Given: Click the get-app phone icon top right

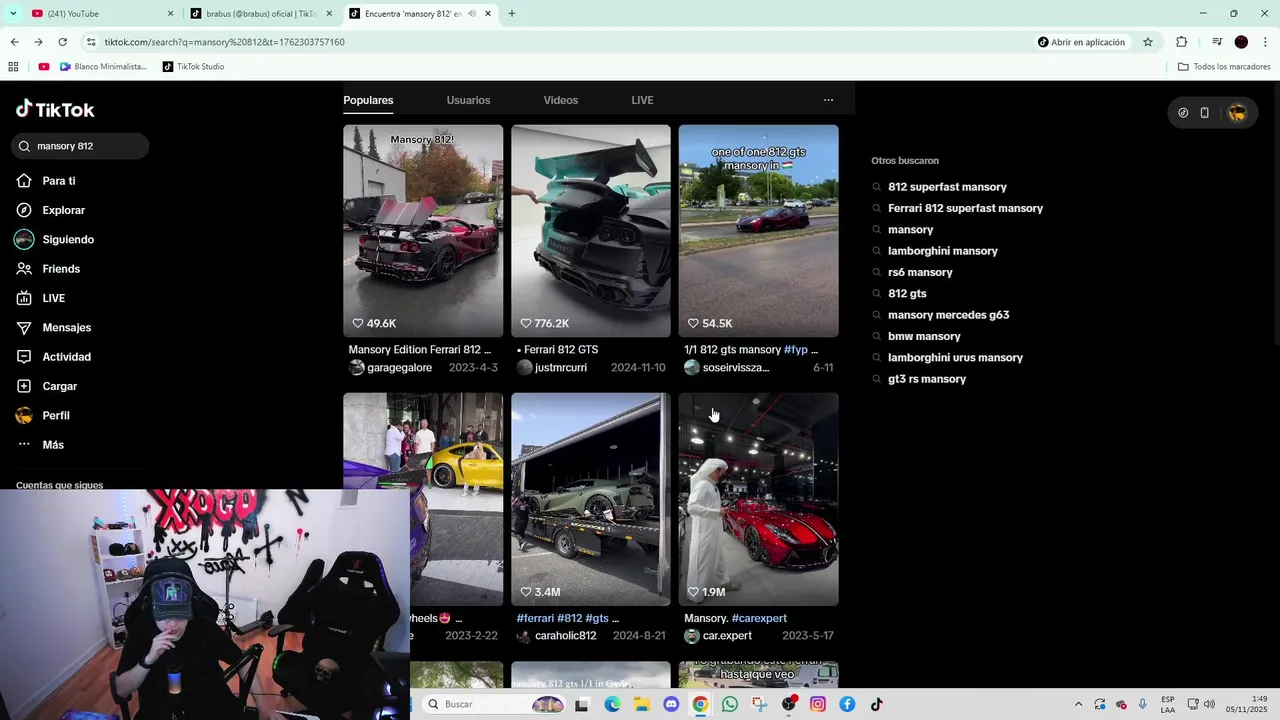Looking at the screenshot, I should 1205,113.
